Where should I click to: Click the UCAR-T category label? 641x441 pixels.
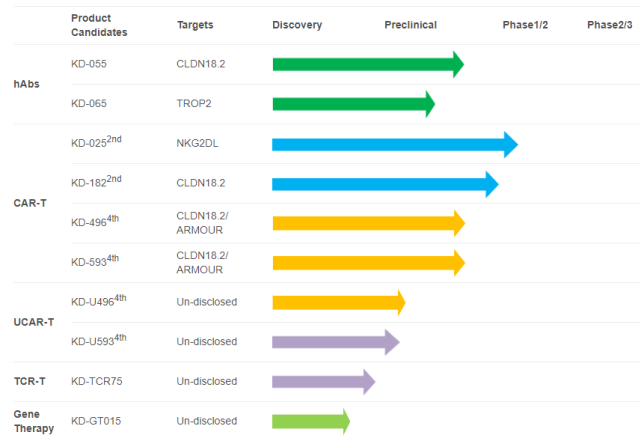(33, 321)
